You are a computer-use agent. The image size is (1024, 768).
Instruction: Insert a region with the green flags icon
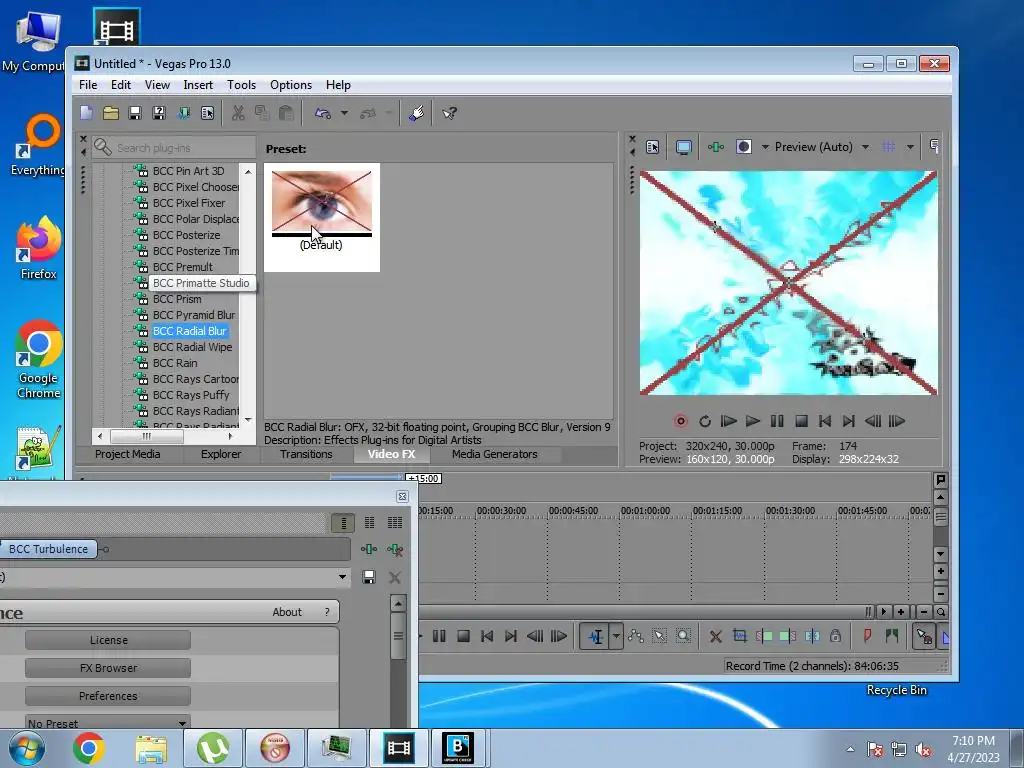891,636
